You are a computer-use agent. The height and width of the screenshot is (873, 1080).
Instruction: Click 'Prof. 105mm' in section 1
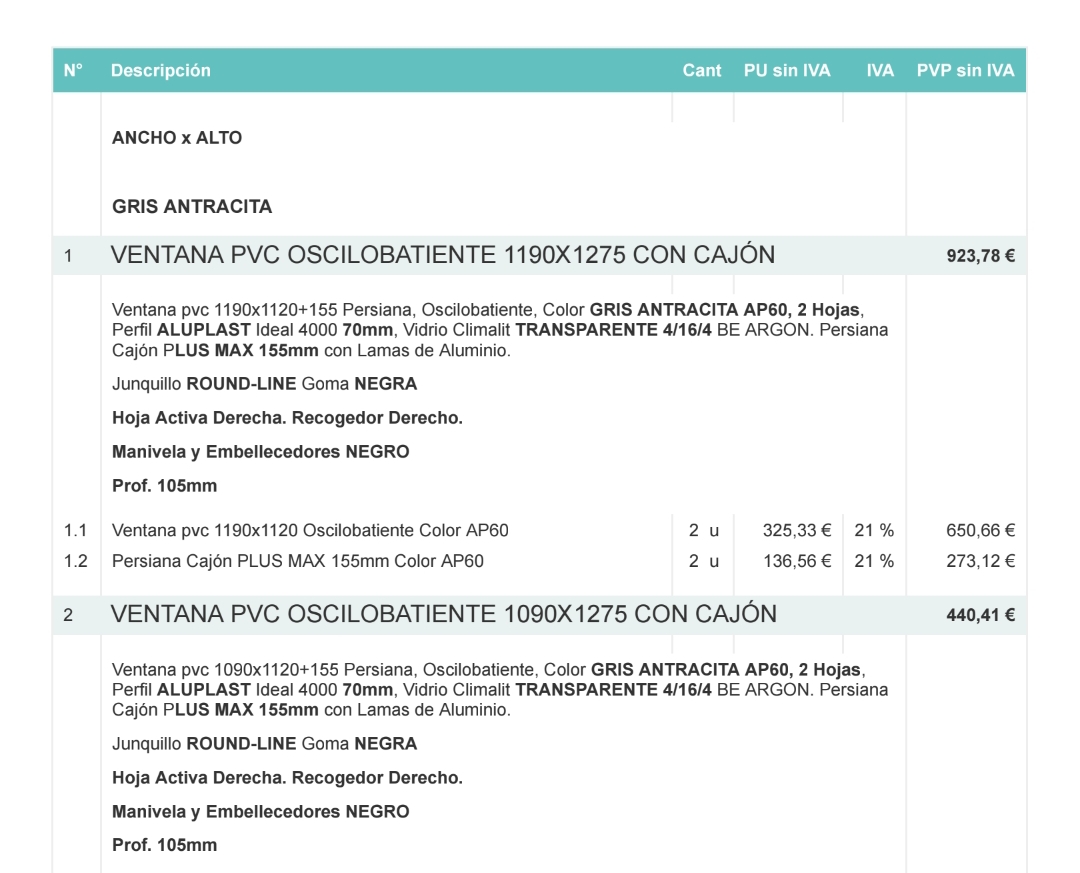(165, 486)
